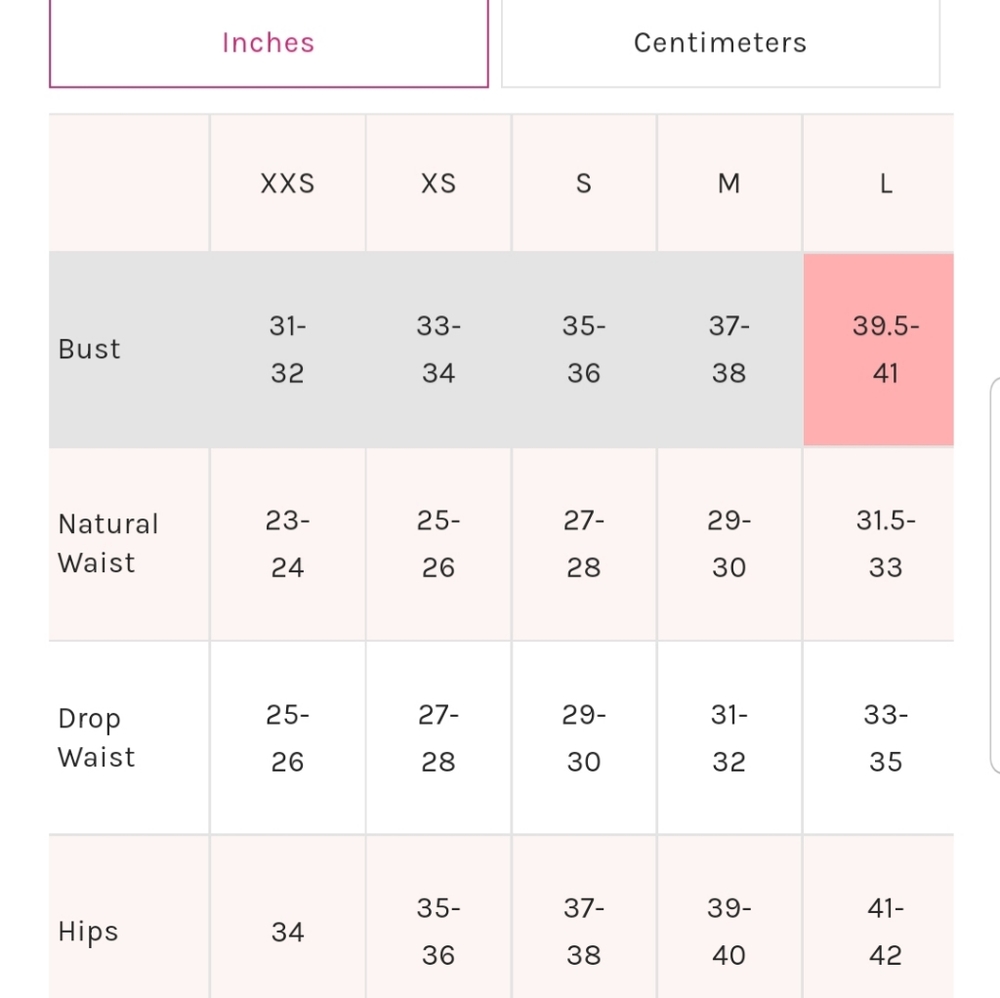Click the Natural Waist row label
The height and width of the screenshot is (998, 1000).
(x=108, y=543)
